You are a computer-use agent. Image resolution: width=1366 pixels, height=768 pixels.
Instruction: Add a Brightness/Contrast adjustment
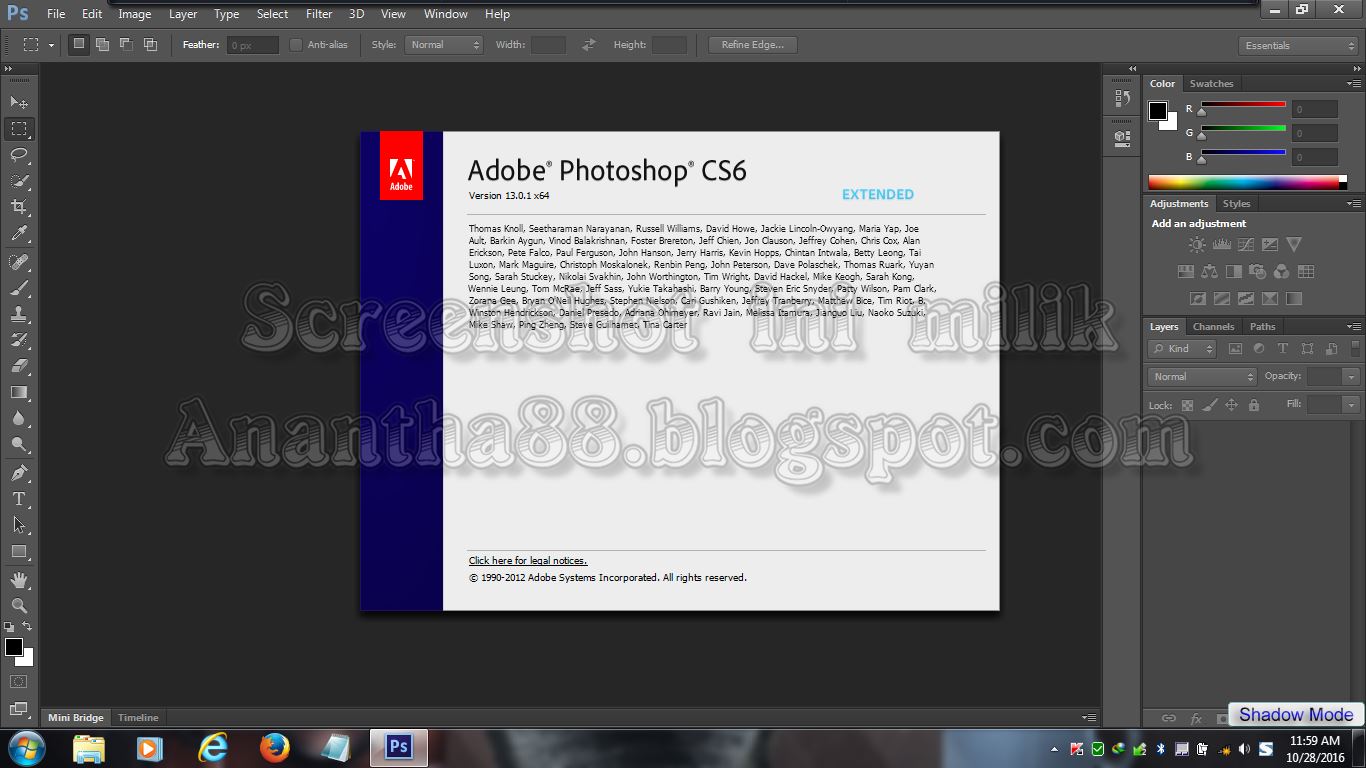point(1197,244)
